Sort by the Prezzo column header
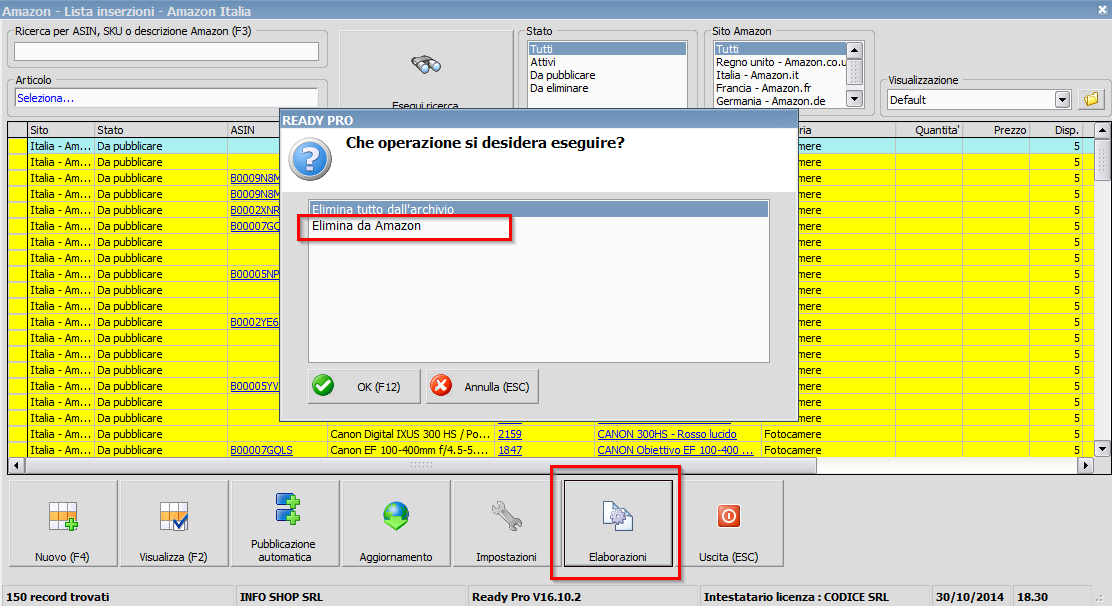This screenshot has height=606, width=1112. pyautogui.click(x=996, y=130)
